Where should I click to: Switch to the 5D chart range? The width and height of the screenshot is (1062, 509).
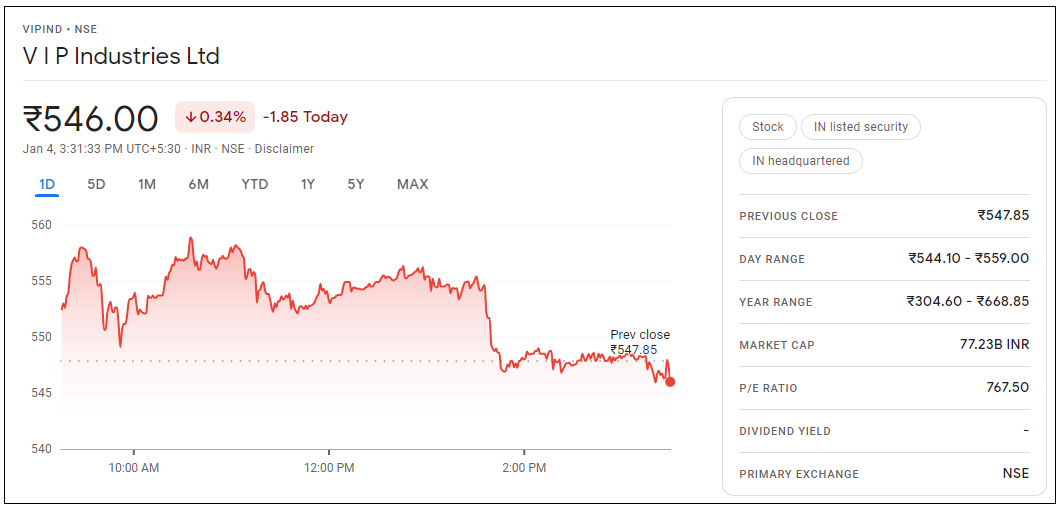pos(96,184)
